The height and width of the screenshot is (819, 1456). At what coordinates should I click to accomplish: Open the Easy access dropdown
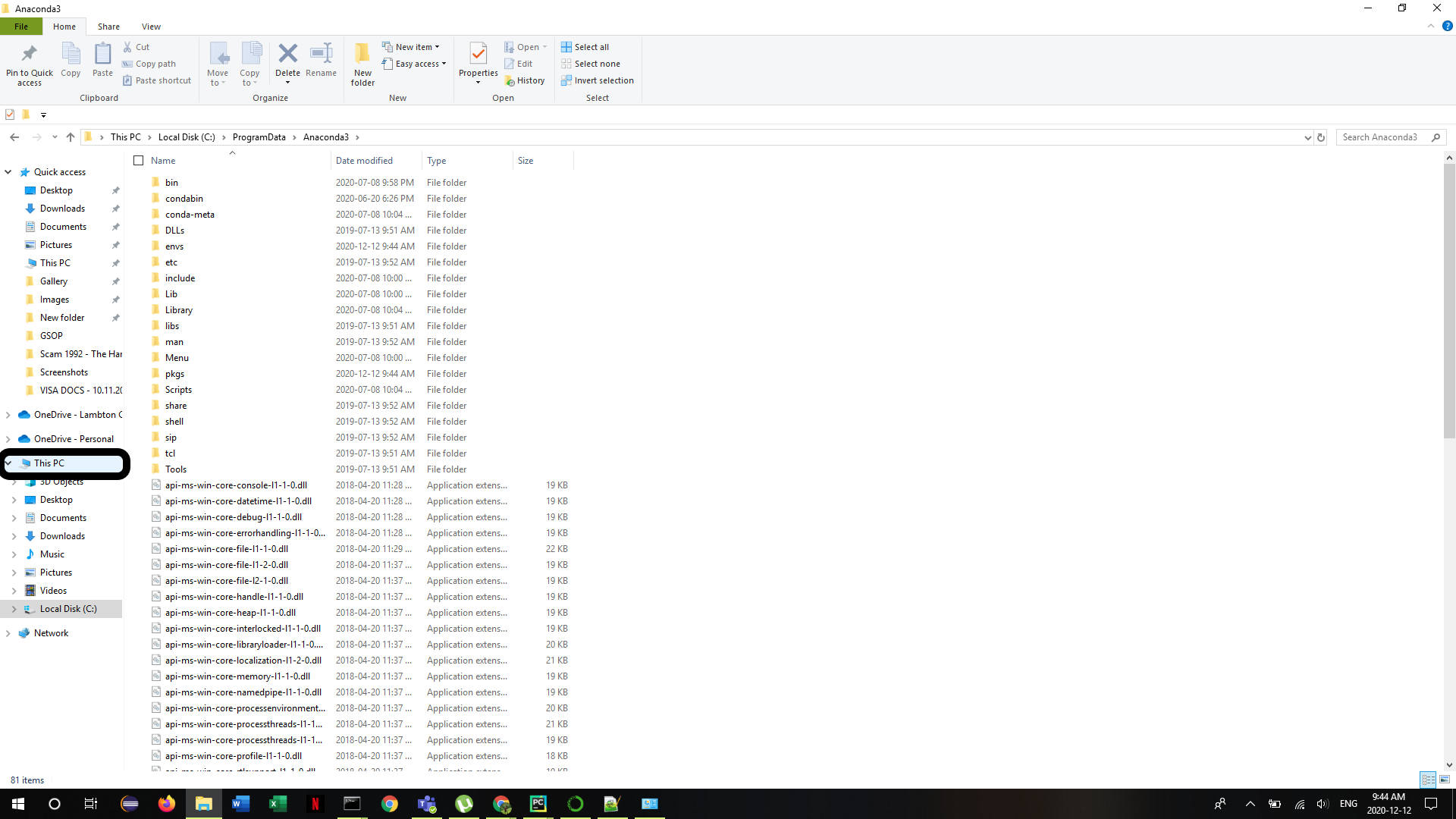pos(414,64)
